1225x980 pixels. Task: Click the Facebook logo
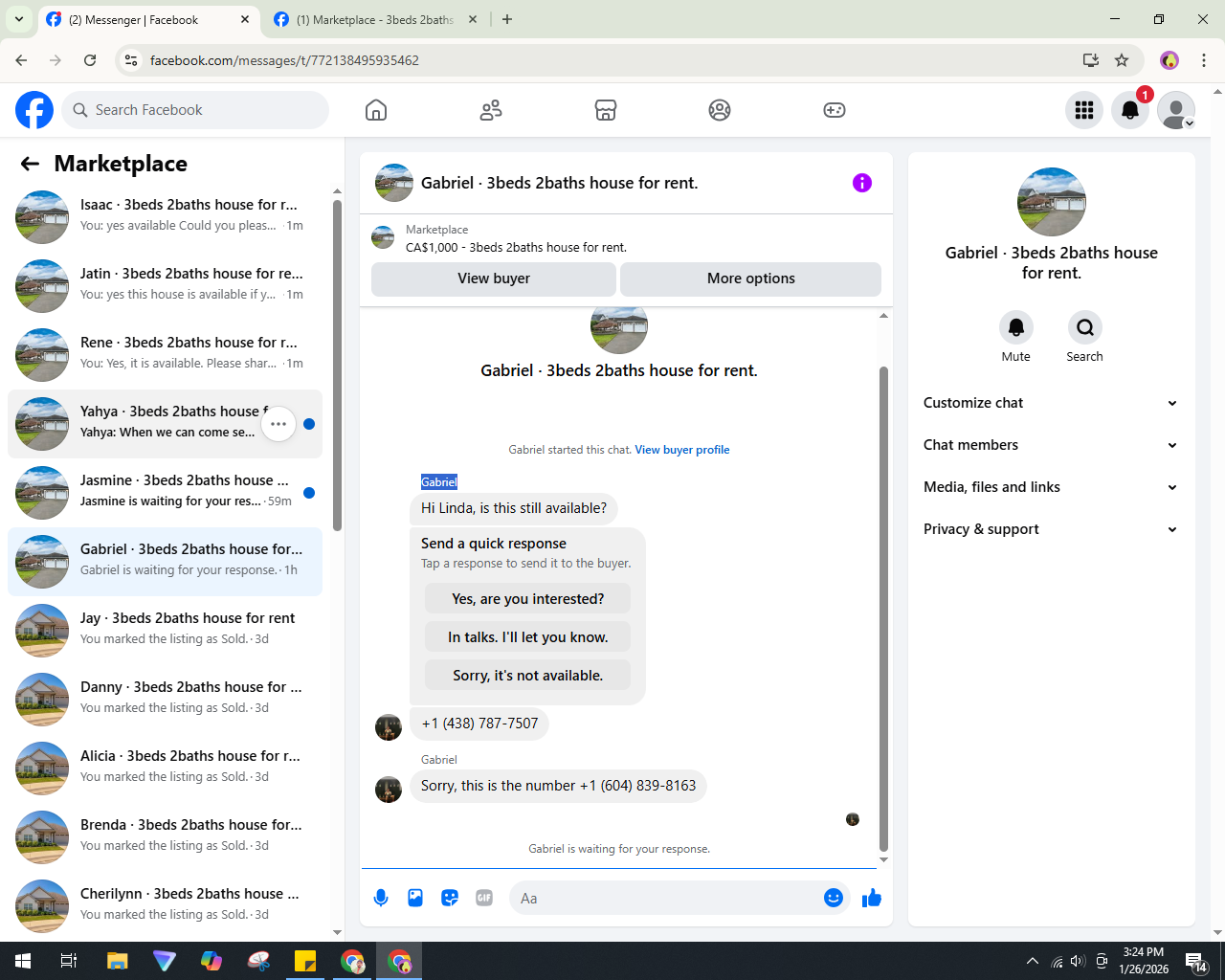coord(34,110)
